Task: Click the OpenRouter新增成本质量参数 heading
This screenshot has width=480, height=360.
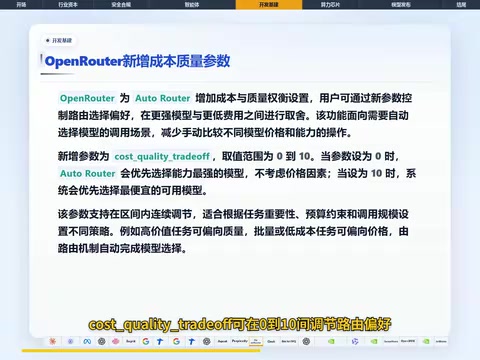Action: 137,61
